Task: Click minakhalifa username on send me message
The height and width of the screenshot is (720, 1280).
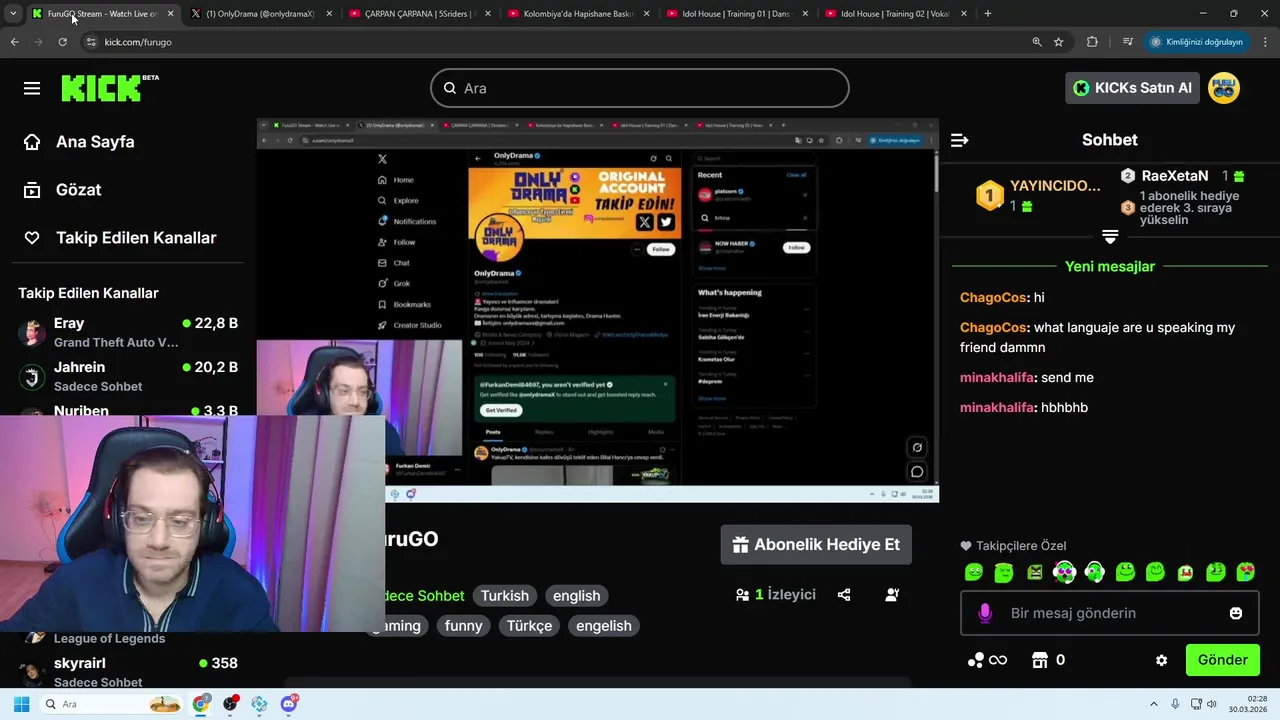Action: tap(997, 378)
